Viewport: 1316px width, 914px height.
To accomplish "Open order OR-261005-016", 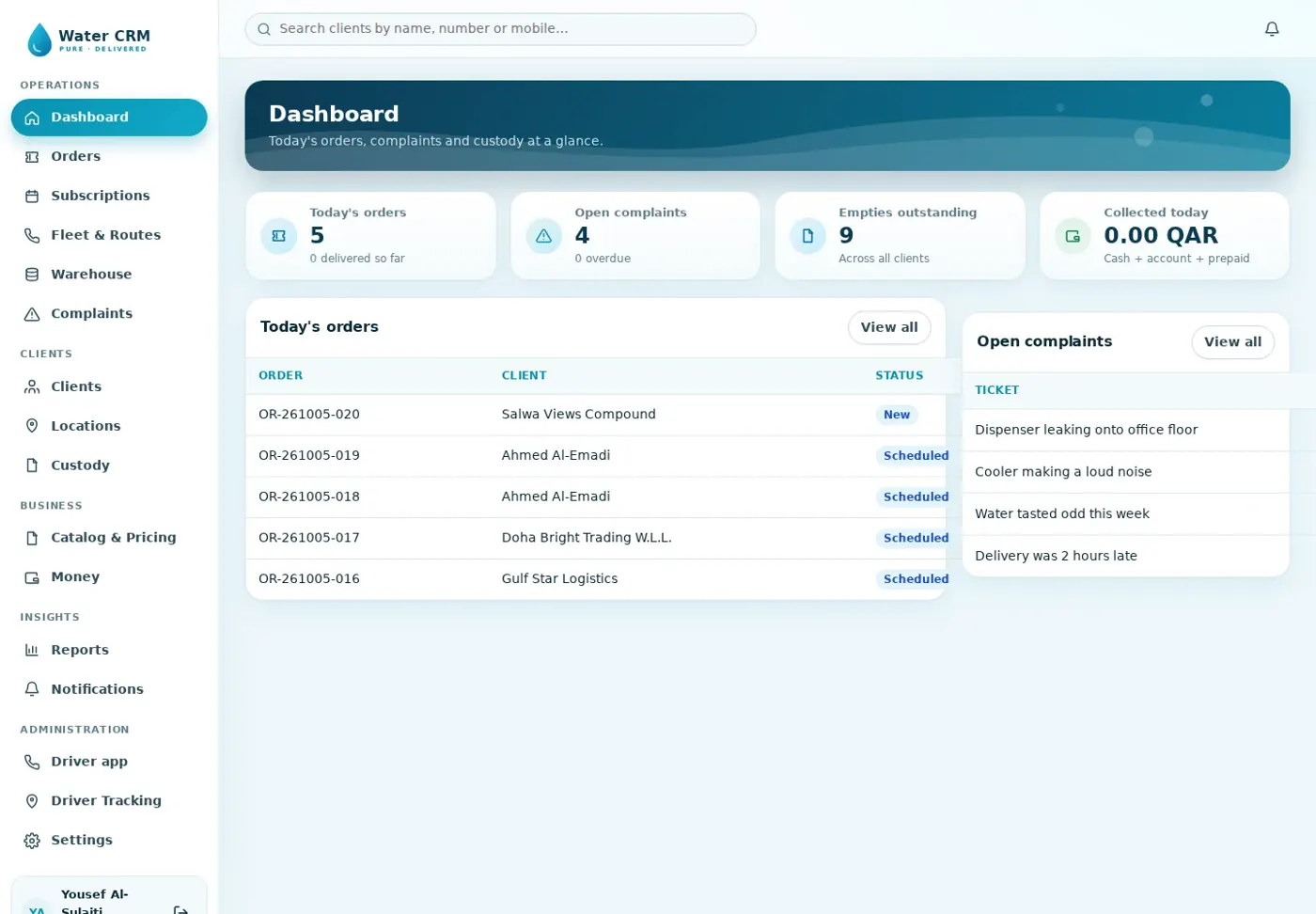I will click(309, 579).
